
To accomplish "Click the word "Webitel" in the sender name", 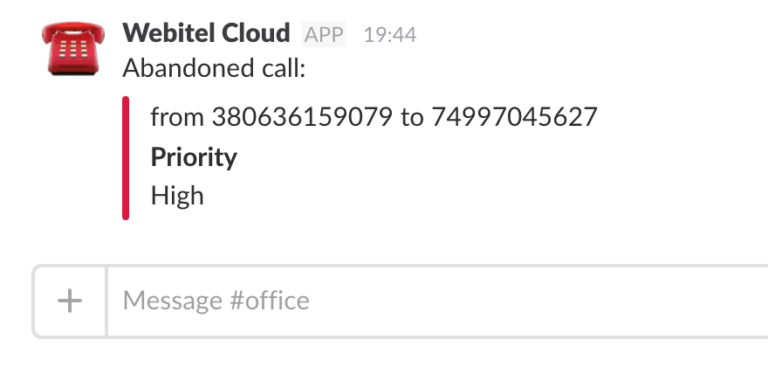I will pyautogui.click(x=168, y=33).
